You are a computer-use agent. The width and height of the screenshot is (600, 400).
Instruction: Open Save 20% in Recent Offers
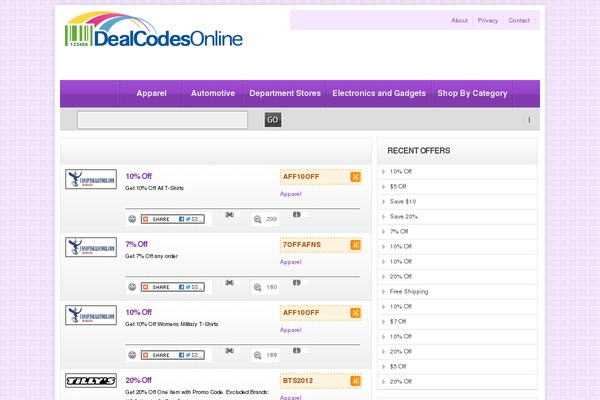403,217
